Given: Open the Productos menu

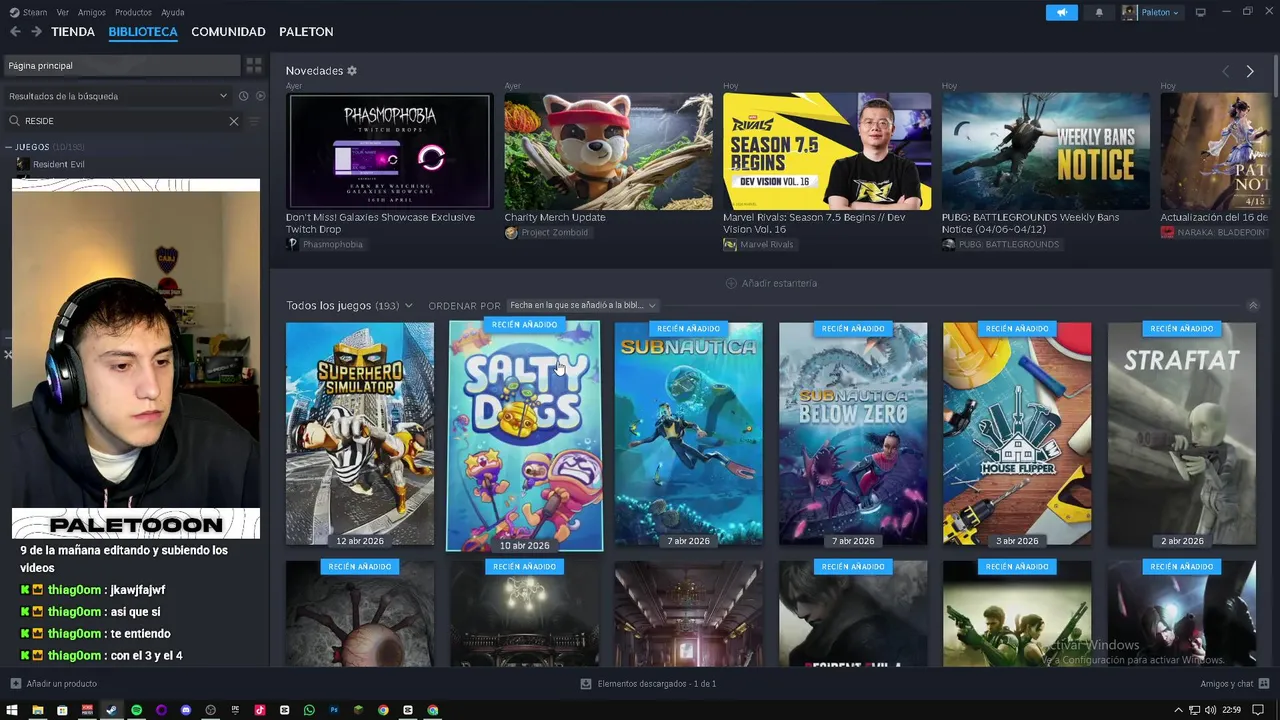Looking at the screenshot, I should point(133,12).
